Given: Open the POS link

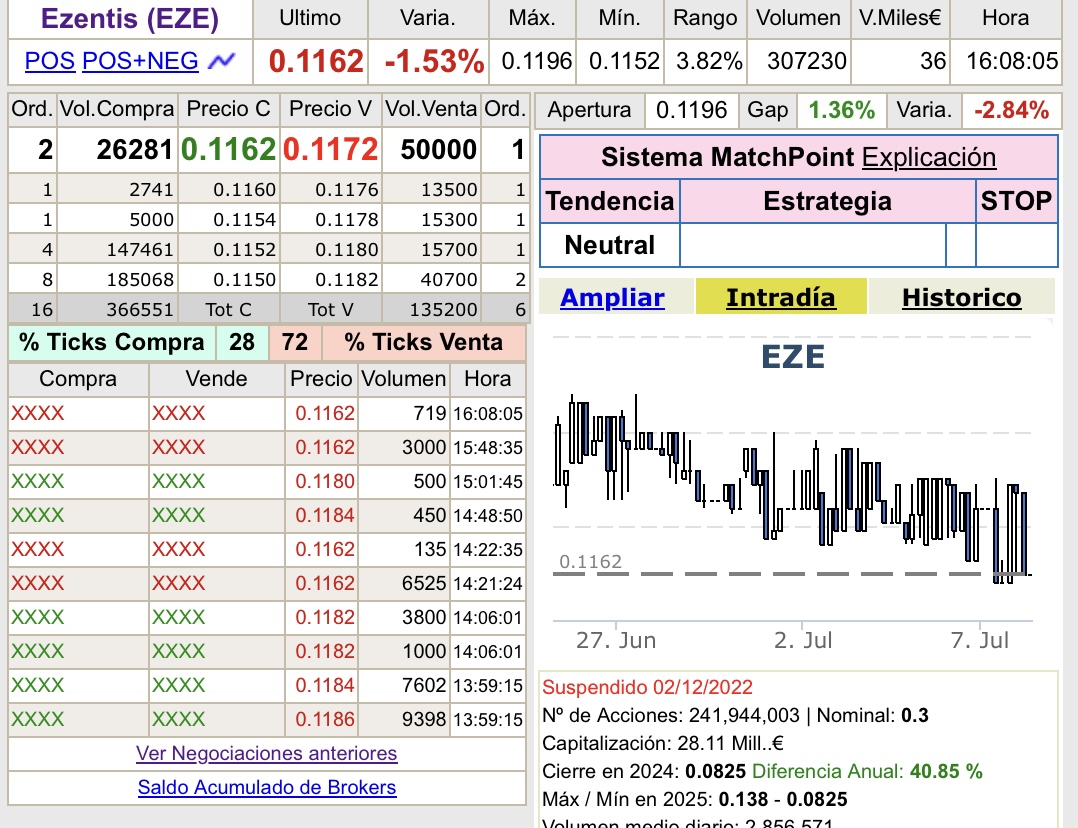Looking at the screenshot, I should click(x=50, y=61).
